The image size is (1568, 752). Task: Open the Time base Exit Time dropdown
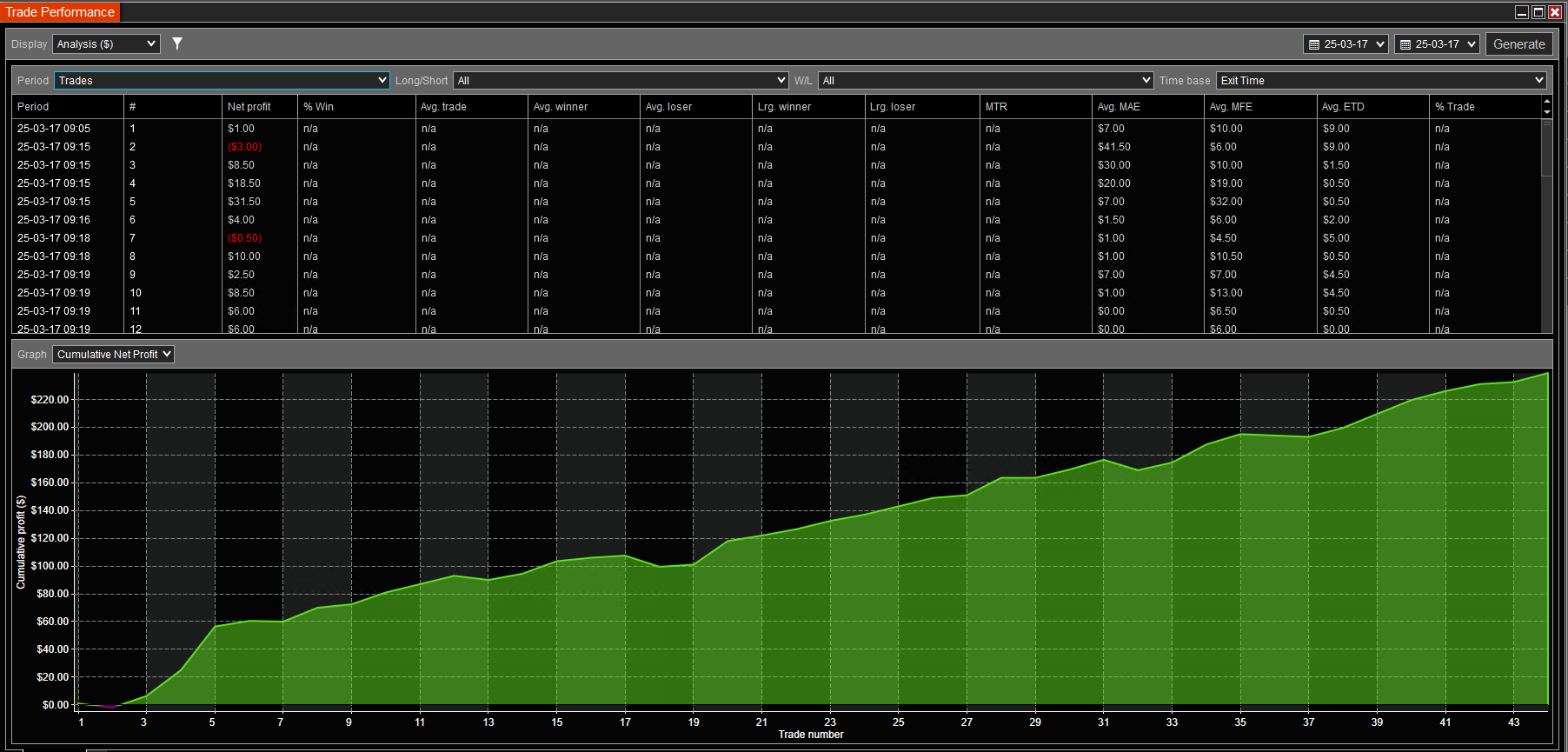pos(1381,81)
